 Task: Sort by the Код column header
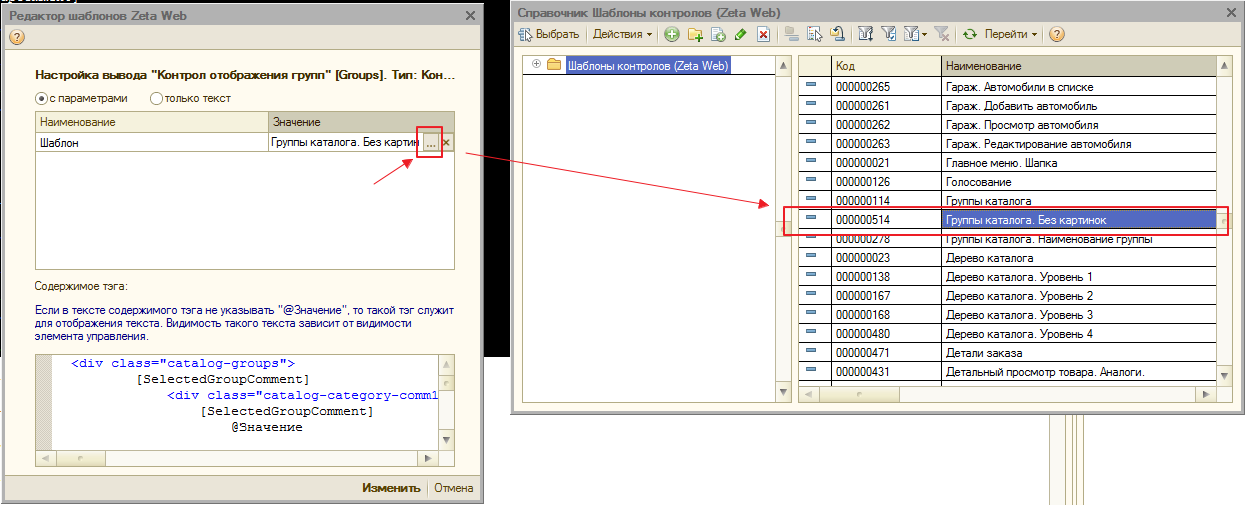pyautogui.click(x=886, y=65)
